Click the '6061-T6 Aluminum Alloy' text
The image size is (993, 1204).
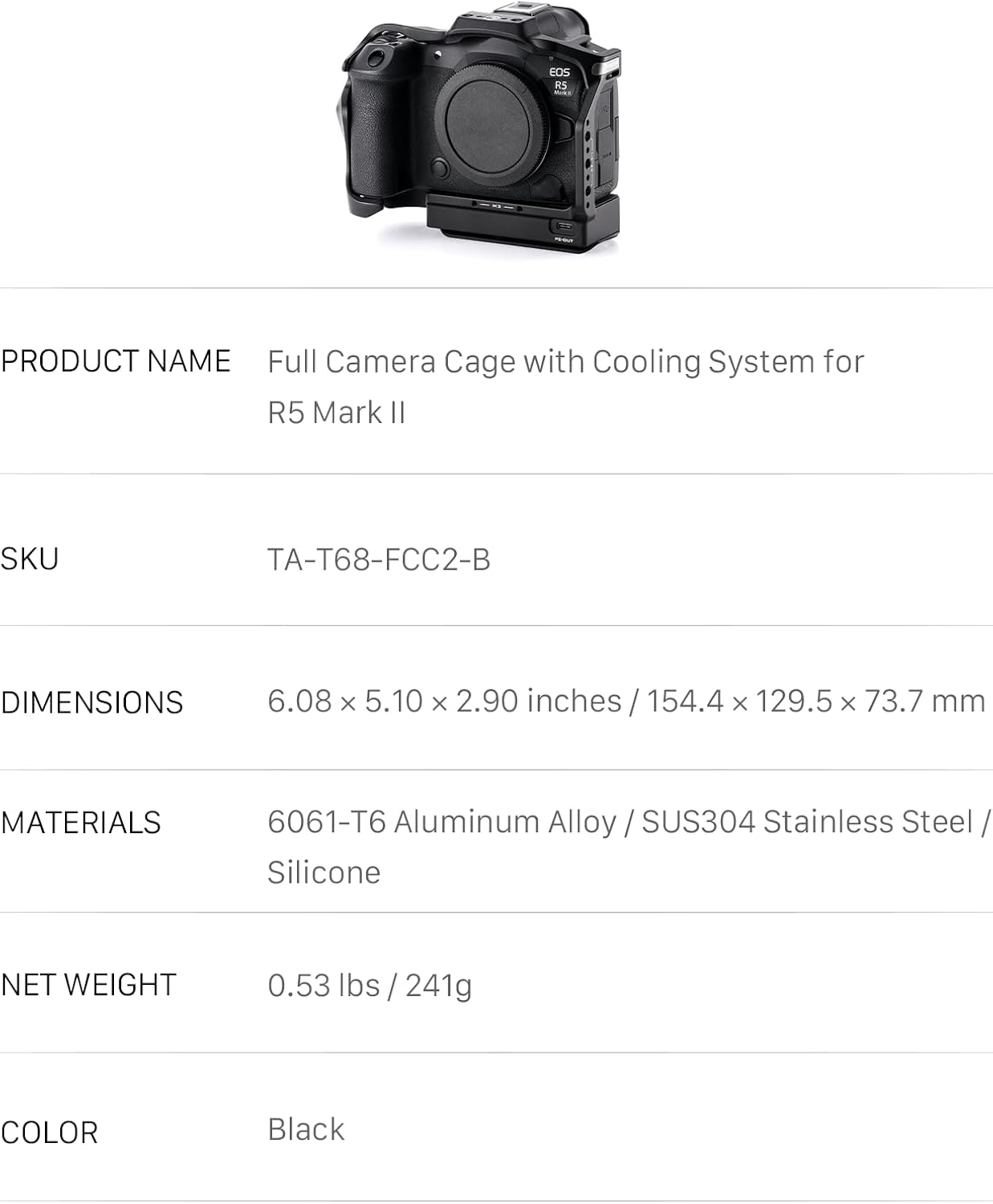pyautogui.click(x=442, y=822)
